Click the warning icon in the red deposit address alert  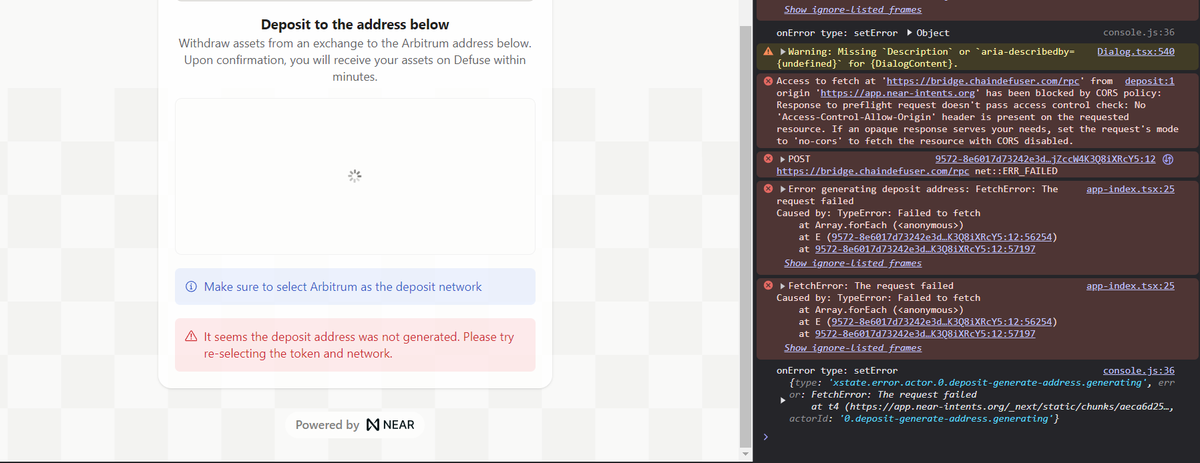point(191,338)
